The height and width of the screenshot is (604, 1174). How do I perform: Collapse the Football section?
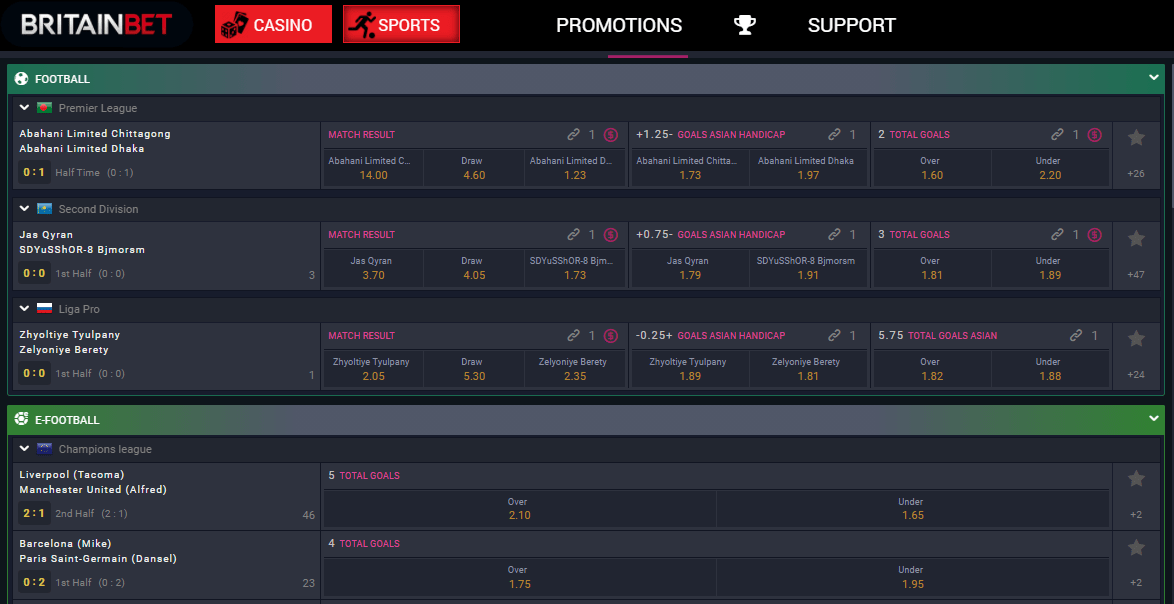(x=1153, y=78)
